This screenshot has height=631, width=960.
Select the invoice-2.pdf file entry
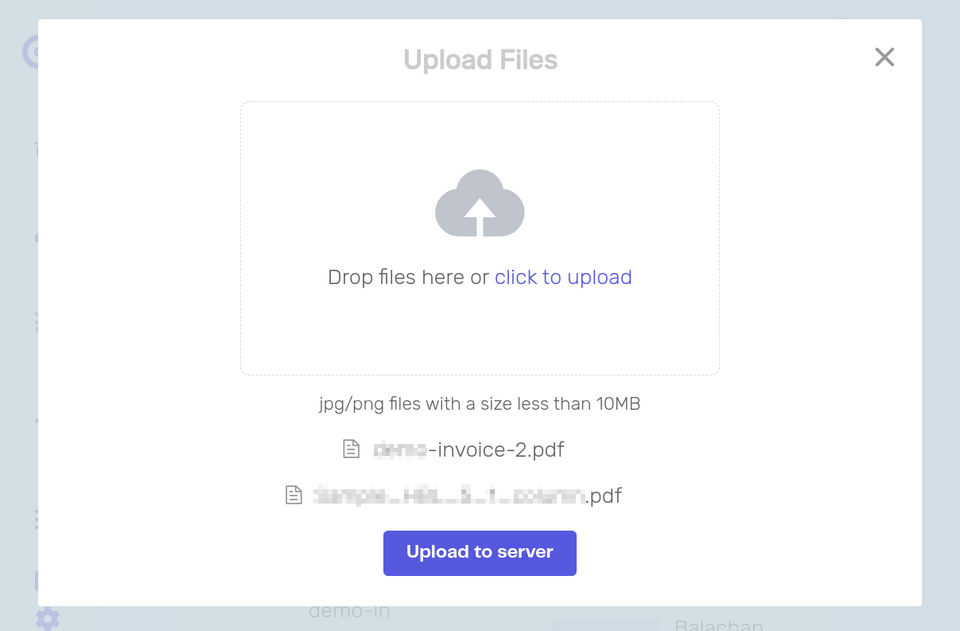point(468,450)
